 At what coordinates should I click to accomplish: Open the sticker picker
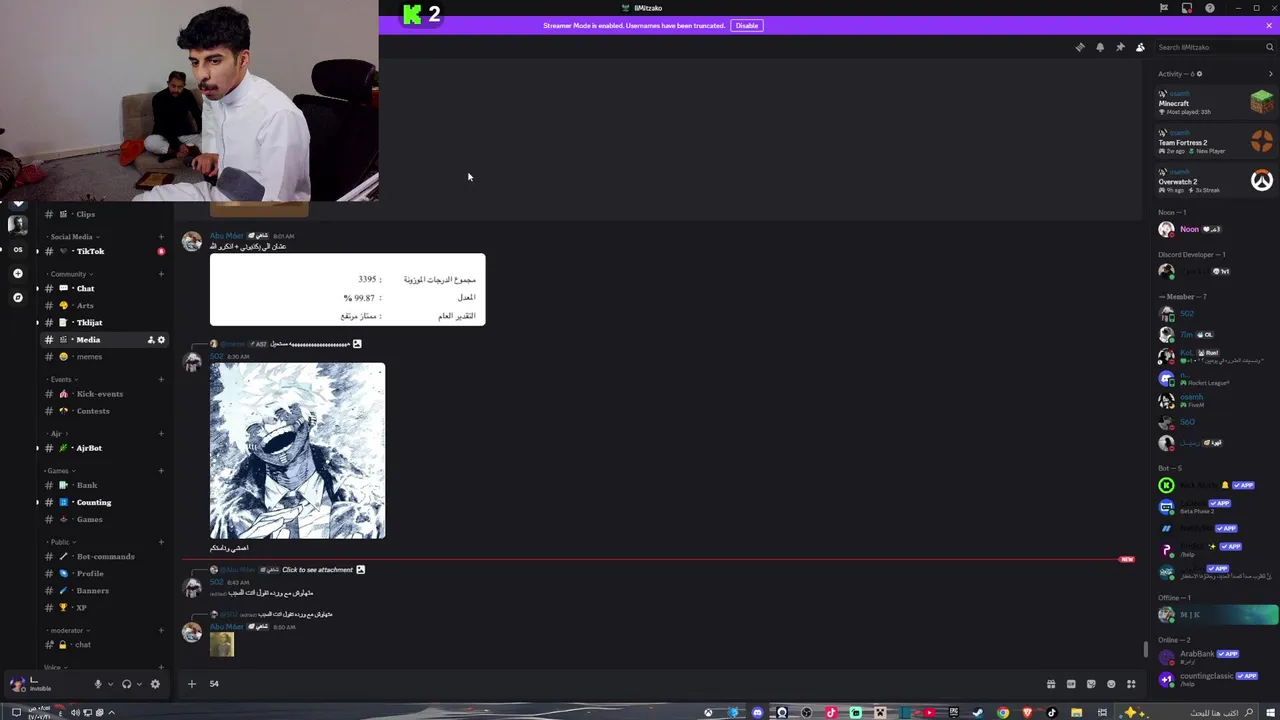(1091, 684)
